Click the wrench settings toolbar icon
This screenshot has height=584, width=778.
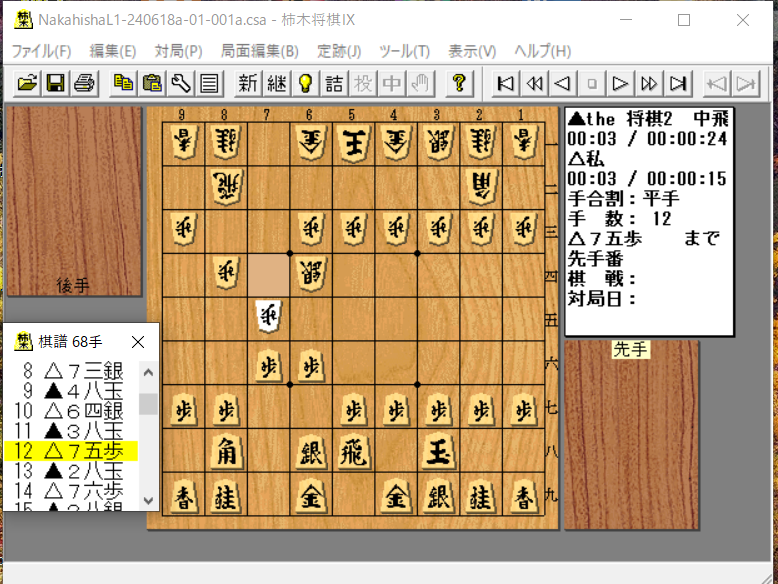181,83
